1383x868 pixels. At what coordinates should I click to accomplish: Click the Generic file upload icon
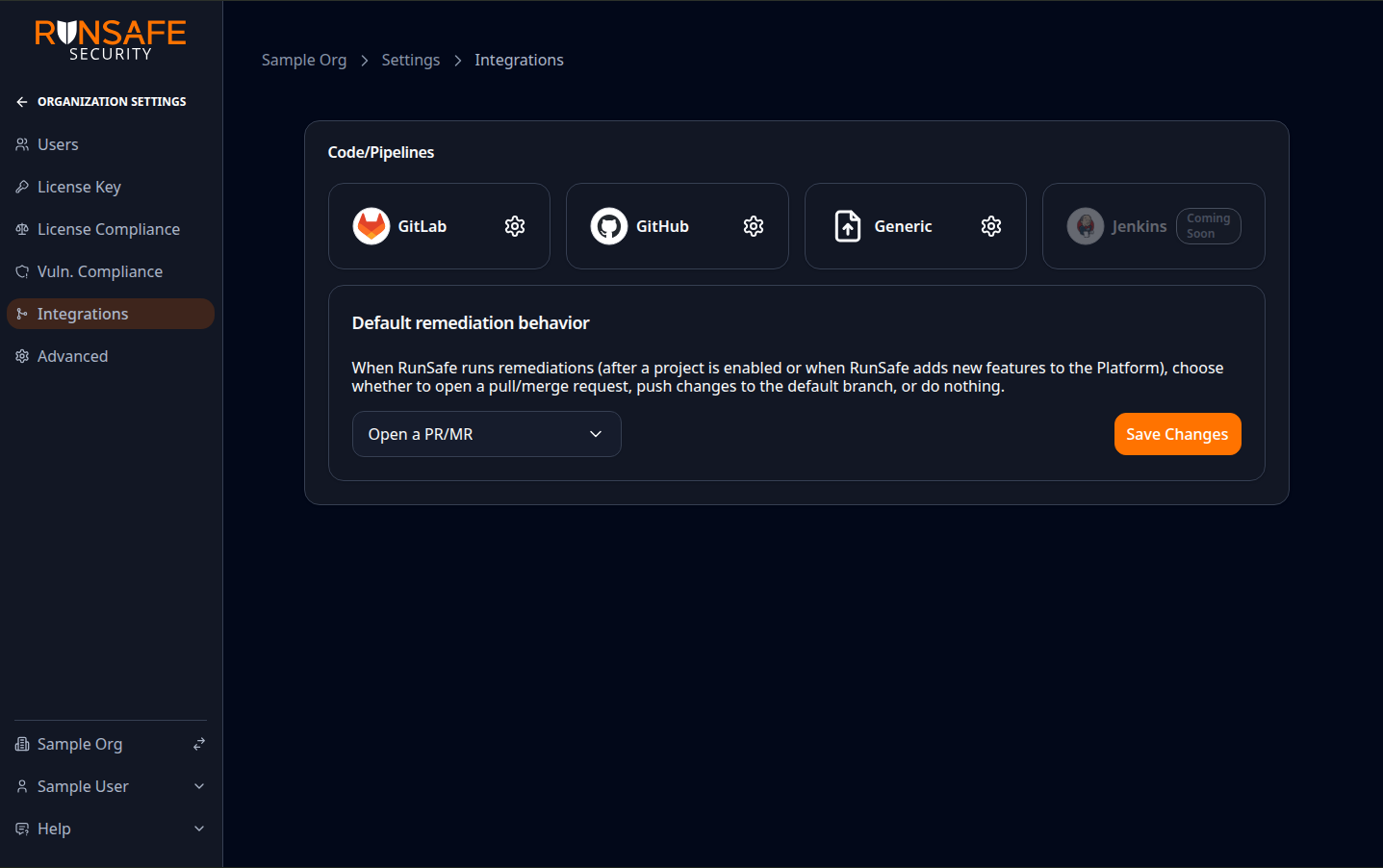point(848,226)
